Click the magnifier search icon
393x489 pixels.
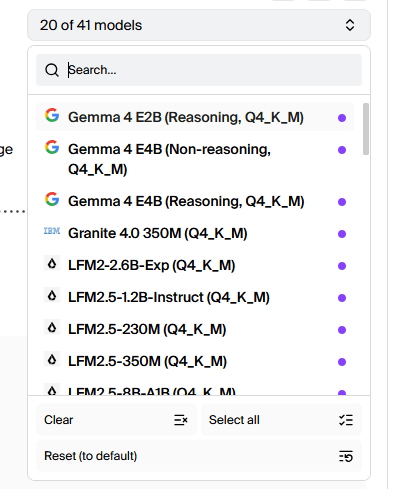click(52, 70)
